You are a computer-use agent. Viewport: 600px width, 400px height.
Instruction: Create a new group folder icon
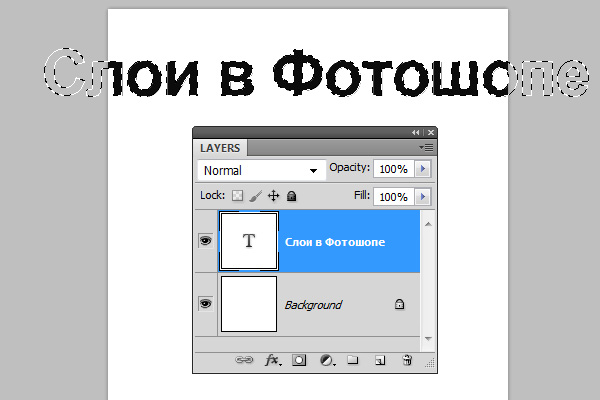coord(353,360)
